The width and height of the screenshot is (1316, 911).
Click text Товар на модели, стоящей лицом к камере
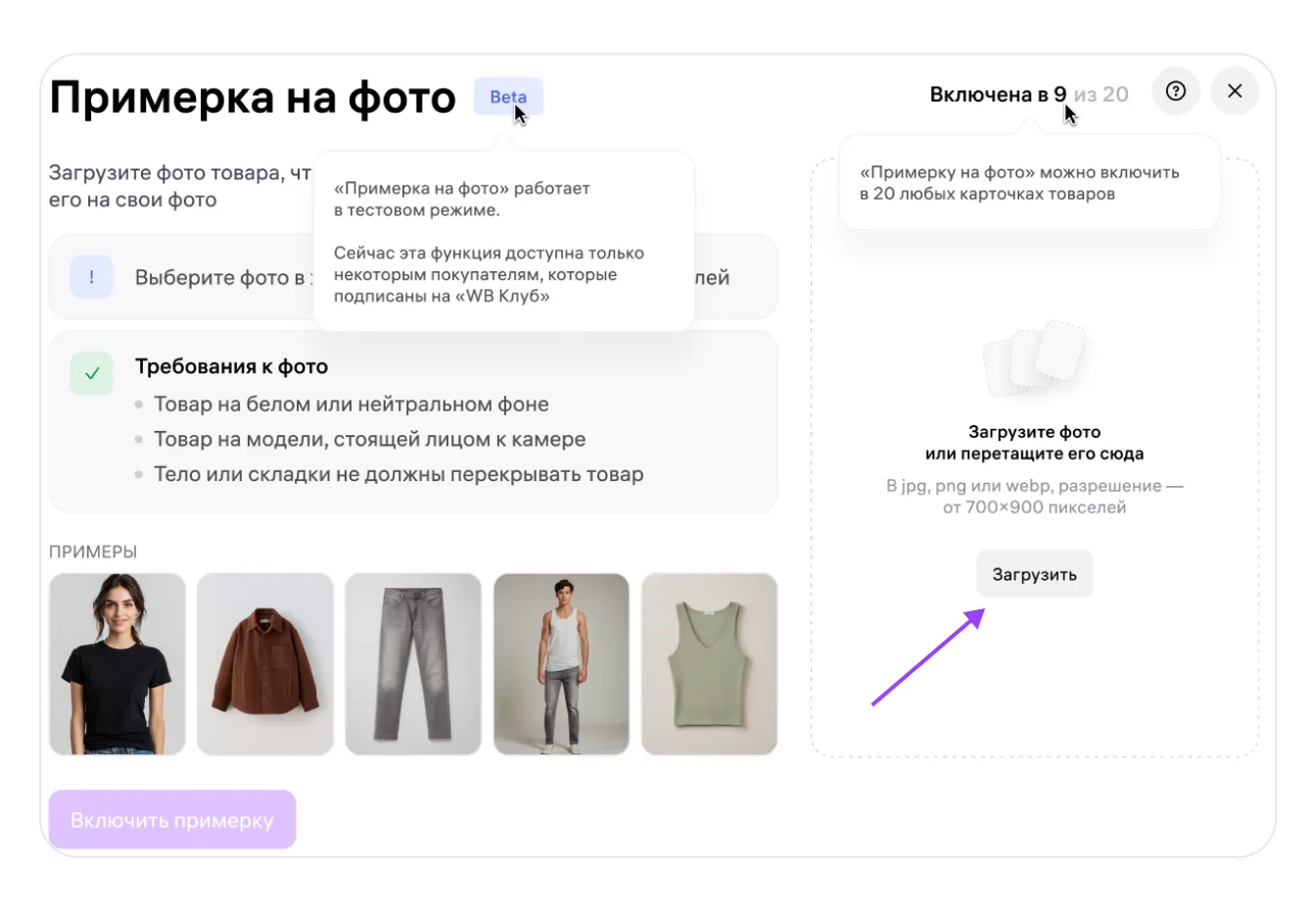coord(370,439)
